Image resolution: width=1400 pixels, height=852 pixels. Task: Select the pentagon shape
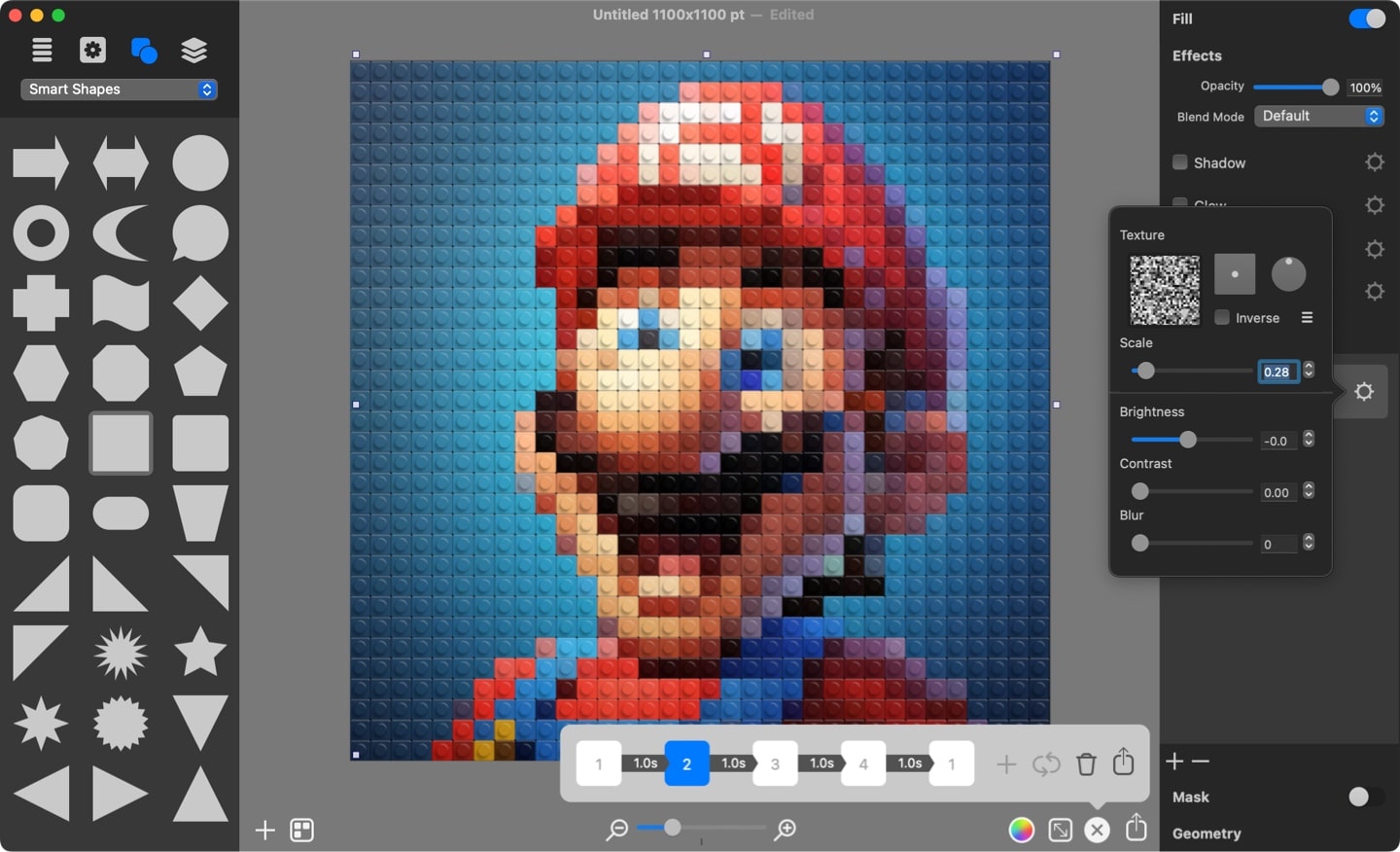tap(200, 372)
